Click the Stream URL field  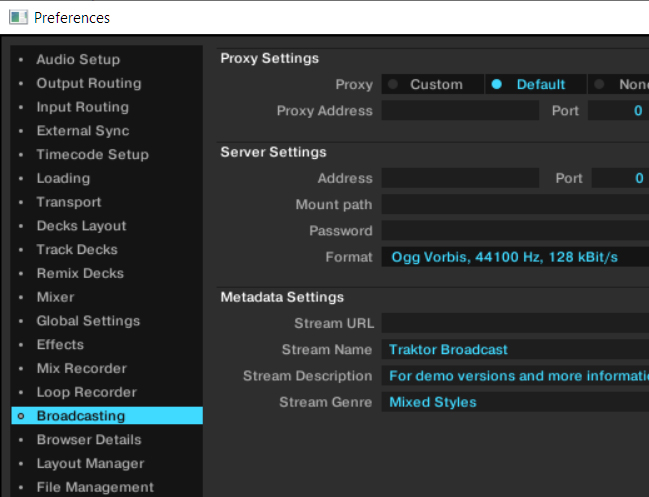(x=513, y=324)
